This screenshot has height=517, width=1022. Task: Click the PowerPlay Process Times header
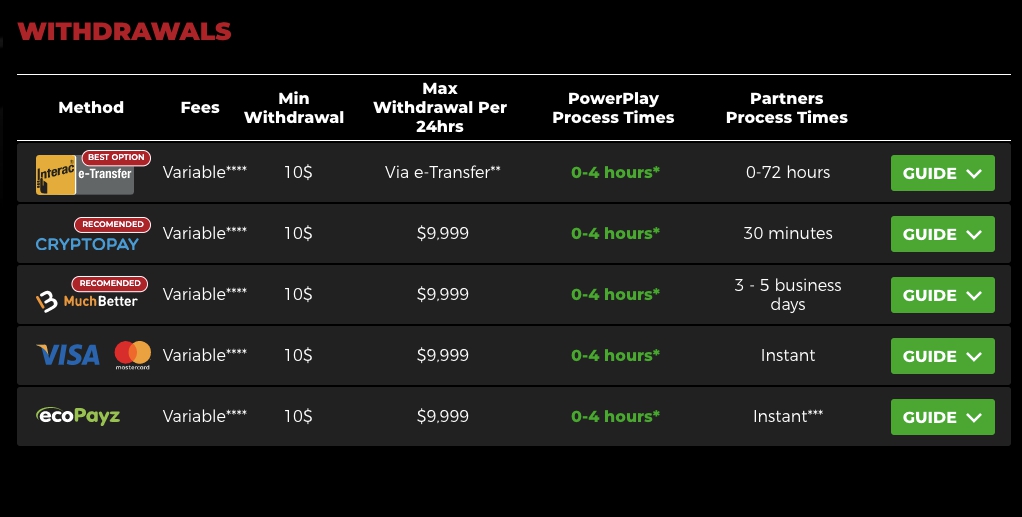click(613, 108)
